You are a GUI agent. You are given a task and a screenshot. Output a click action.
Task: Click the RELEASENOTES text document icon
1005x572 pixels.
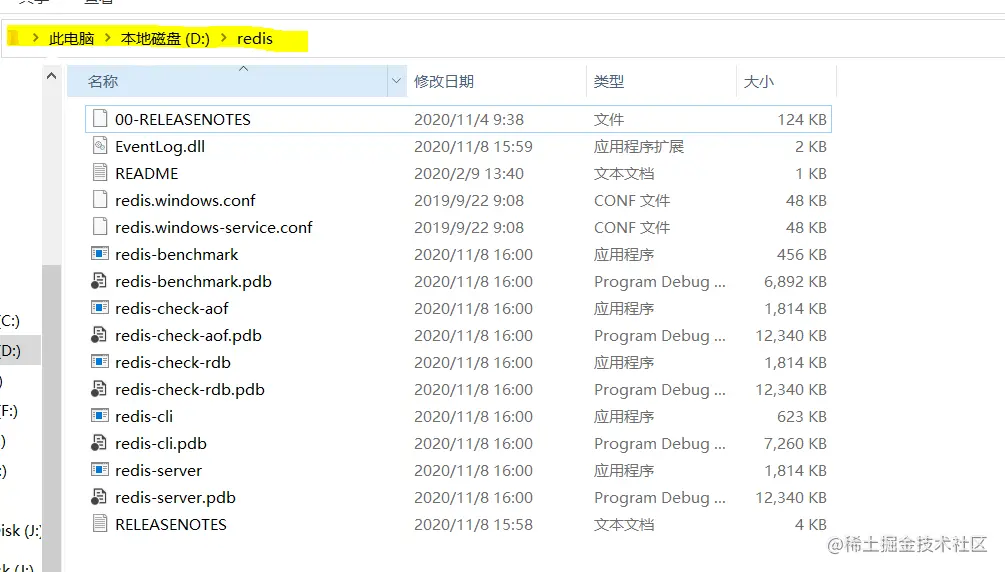coord(99,523)
